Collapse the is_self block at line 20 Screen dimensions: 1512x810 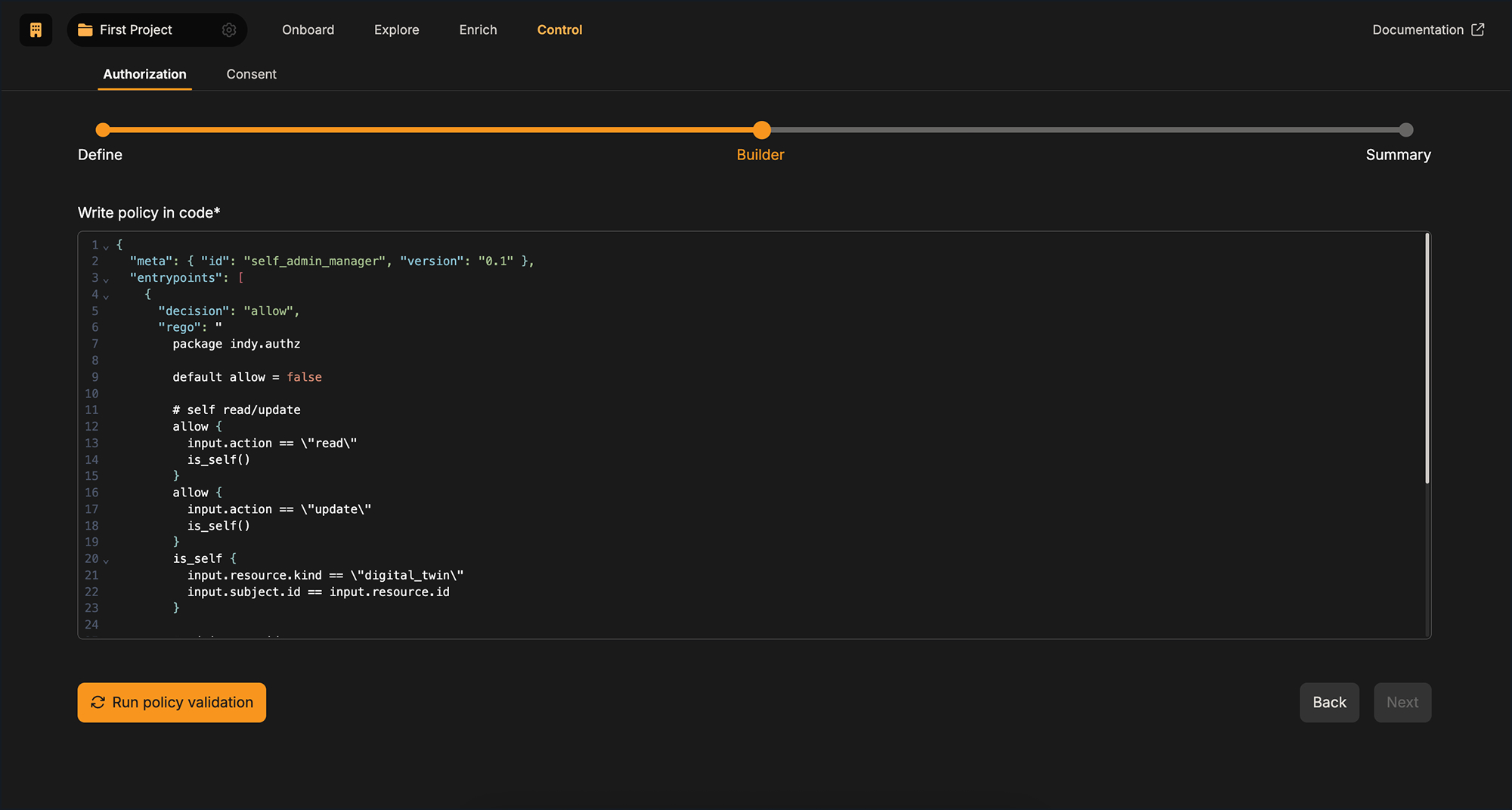pyautogui.click(x=106, y=561)
